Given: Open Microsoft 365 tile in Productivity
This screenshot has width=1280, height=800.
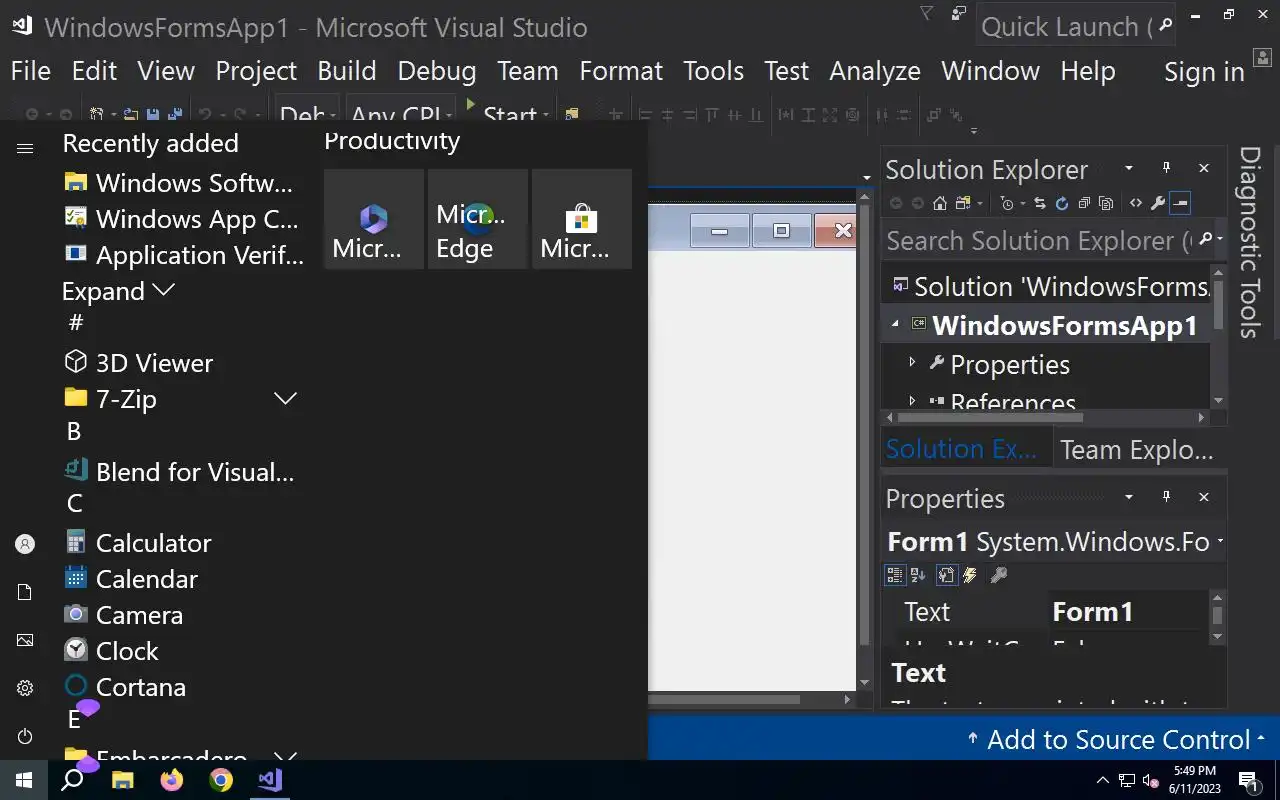Looking at the screenshot, I should [374, 219].
